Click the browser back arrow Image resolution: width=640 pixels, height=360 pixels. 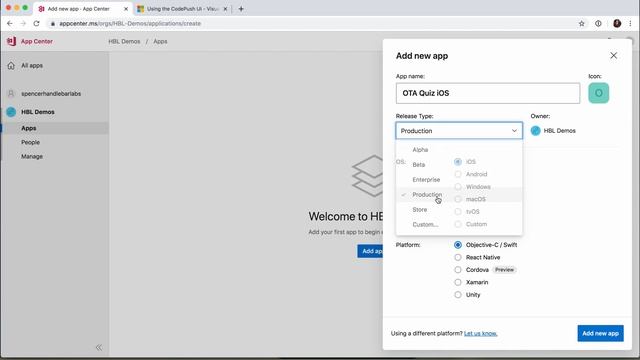10,23
